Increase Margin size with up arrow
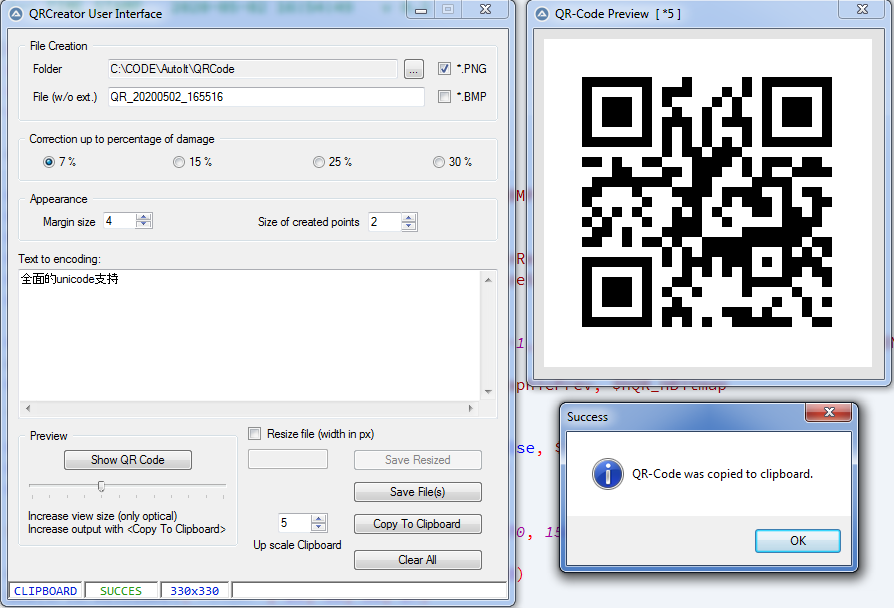This screenshot has height=608, width=894. click(x=143, y=217)
